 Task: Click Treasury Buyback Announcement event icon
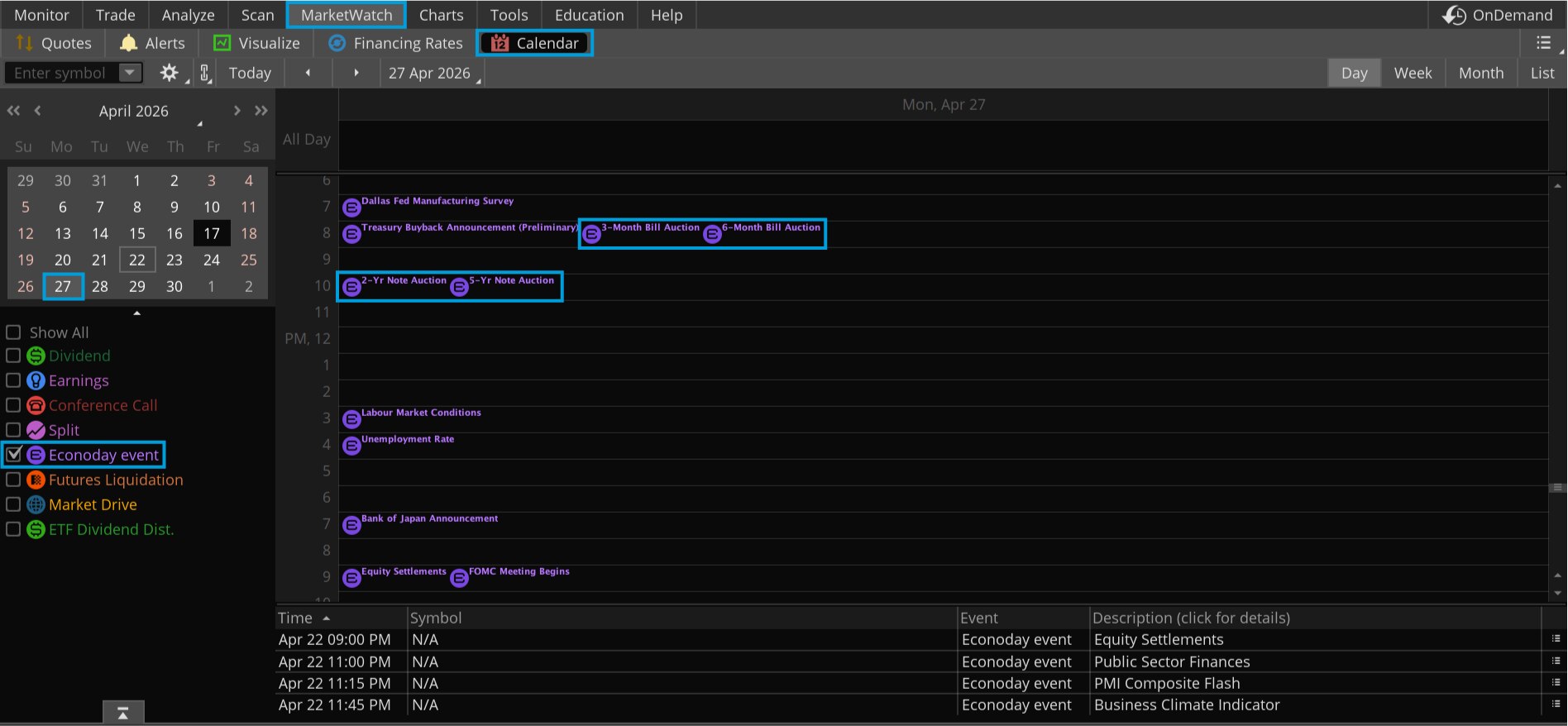tap(351, 234)
